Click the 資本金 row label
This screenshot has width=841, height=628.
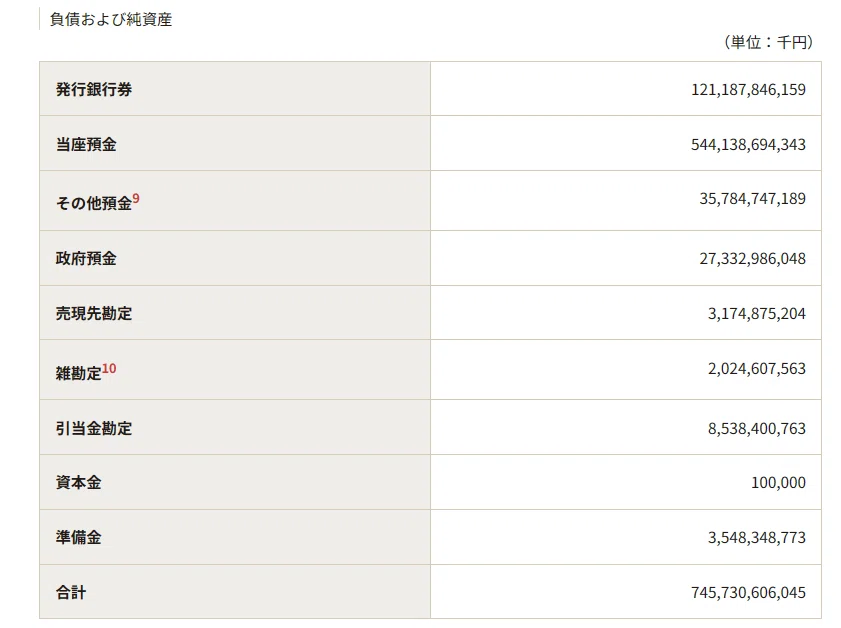click(78, 482)
